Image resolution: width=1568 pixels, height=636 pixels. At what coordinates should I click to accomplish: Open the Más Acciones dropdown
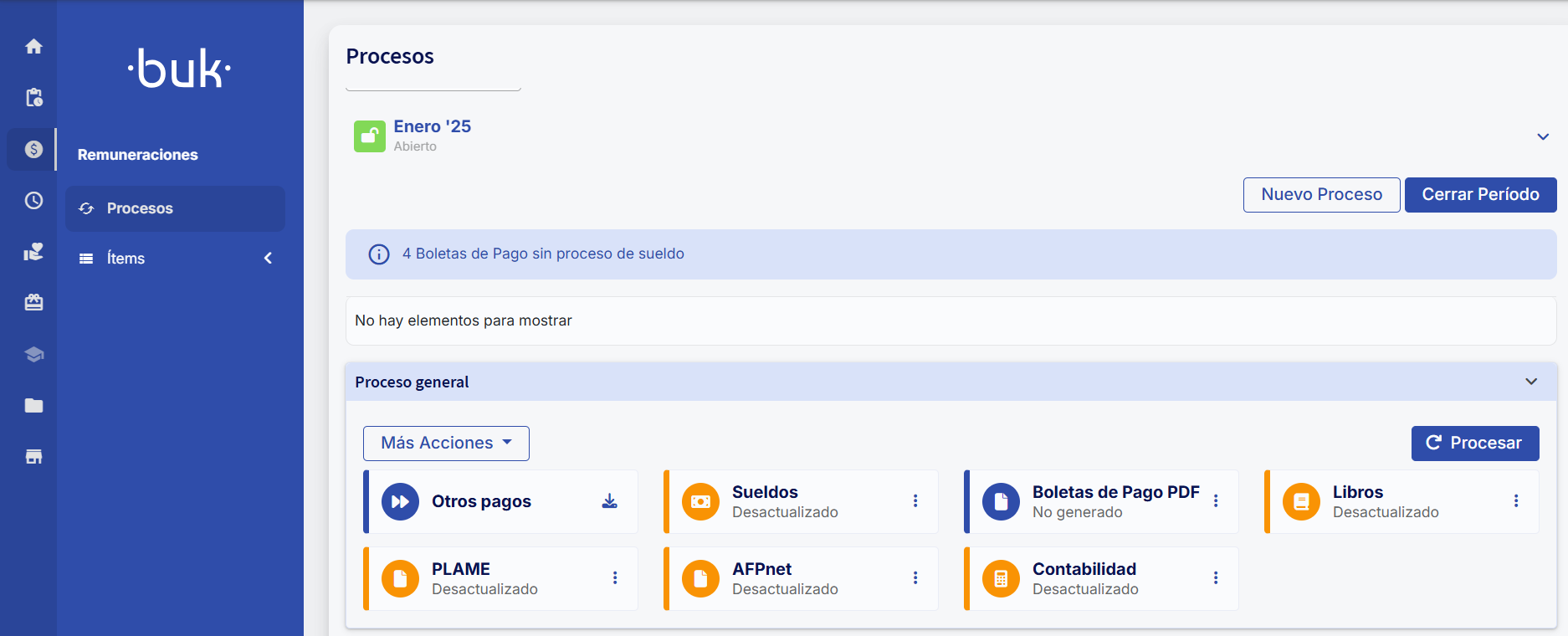pyautogui.click(x=446, y=444)
